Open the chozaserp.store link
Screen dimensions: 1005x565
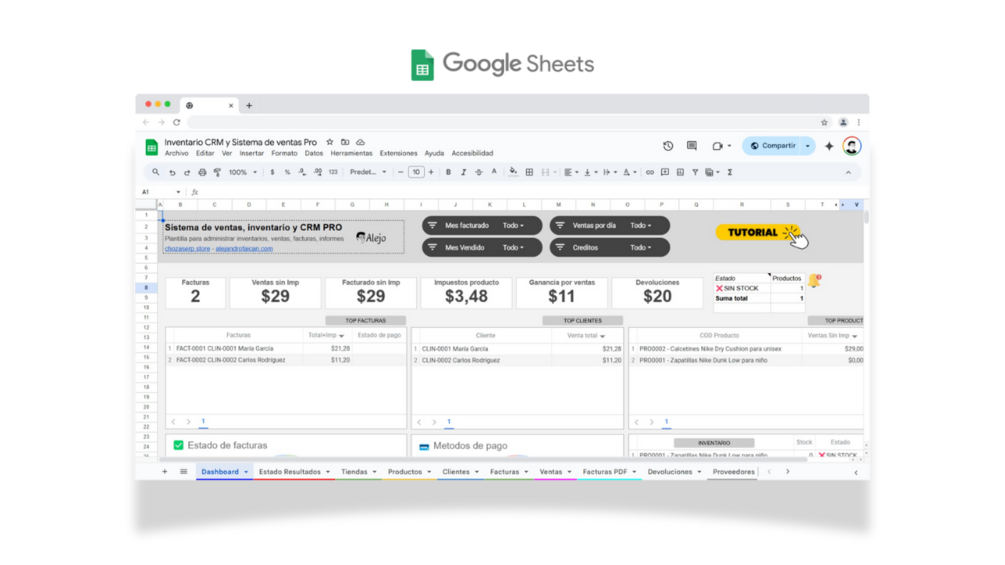[x=187, y=249]
